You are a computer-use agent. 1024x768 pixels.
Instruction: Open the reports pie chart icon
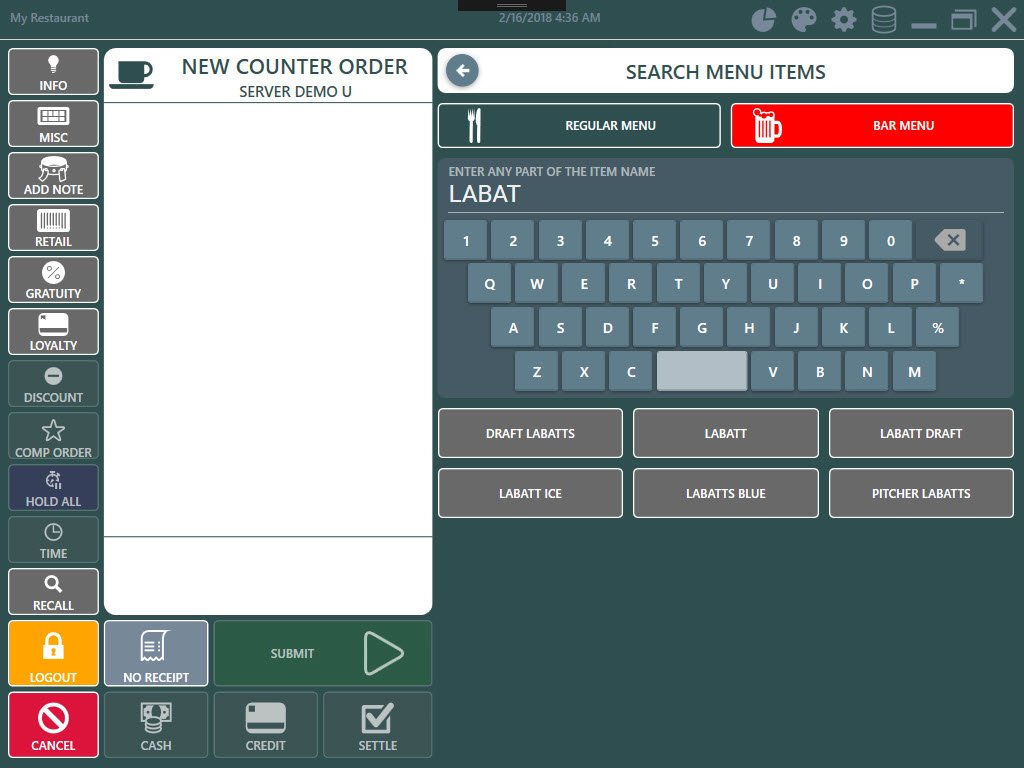[x=764, y=20]
